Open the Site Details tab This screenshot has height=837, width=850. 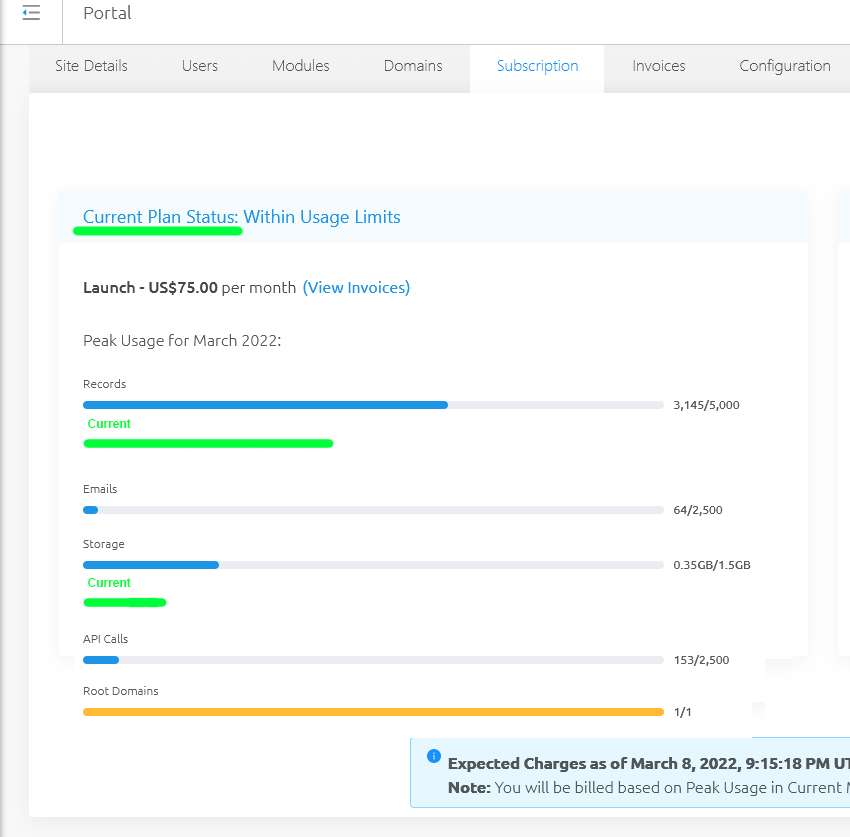click(91, 66)
